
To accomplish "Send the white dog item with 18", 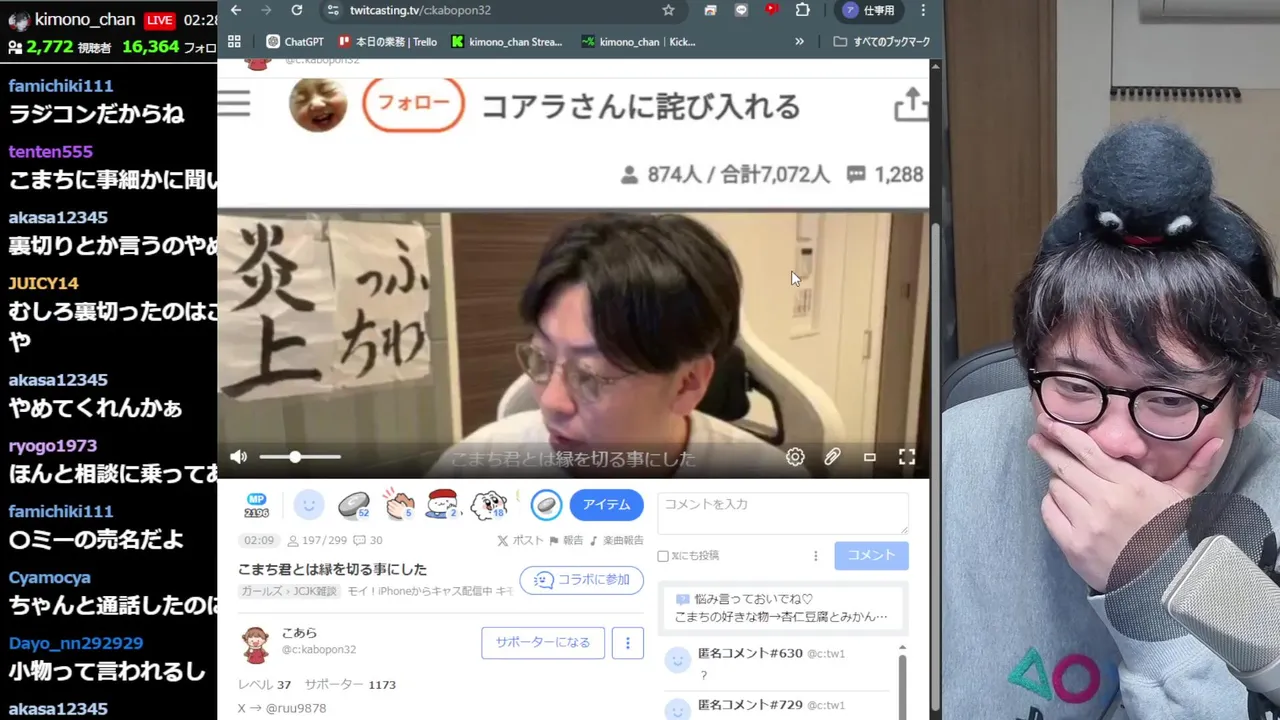I will click(489, 505).
